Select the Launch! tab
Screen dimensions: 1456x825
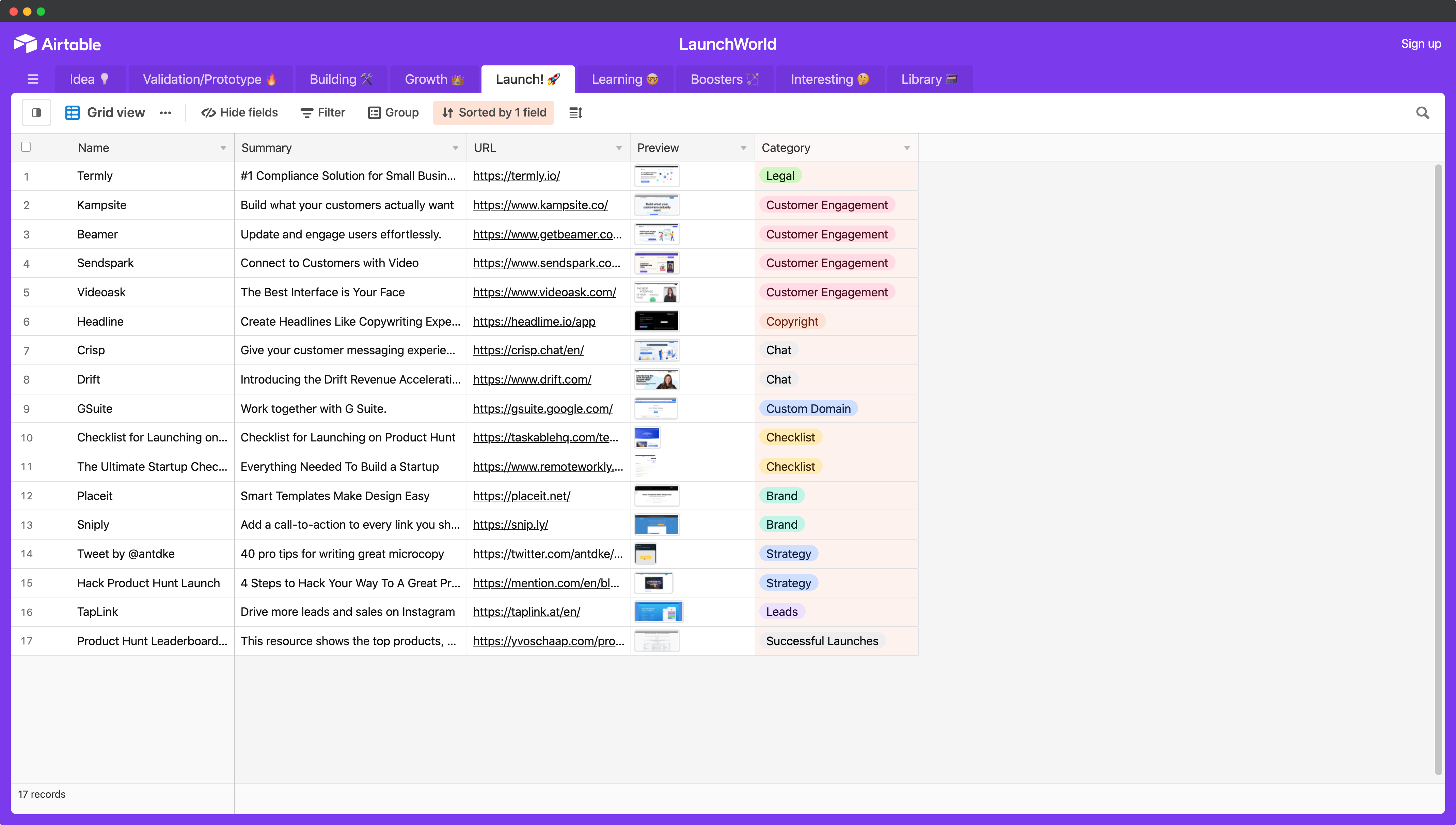tap(528, 79)
